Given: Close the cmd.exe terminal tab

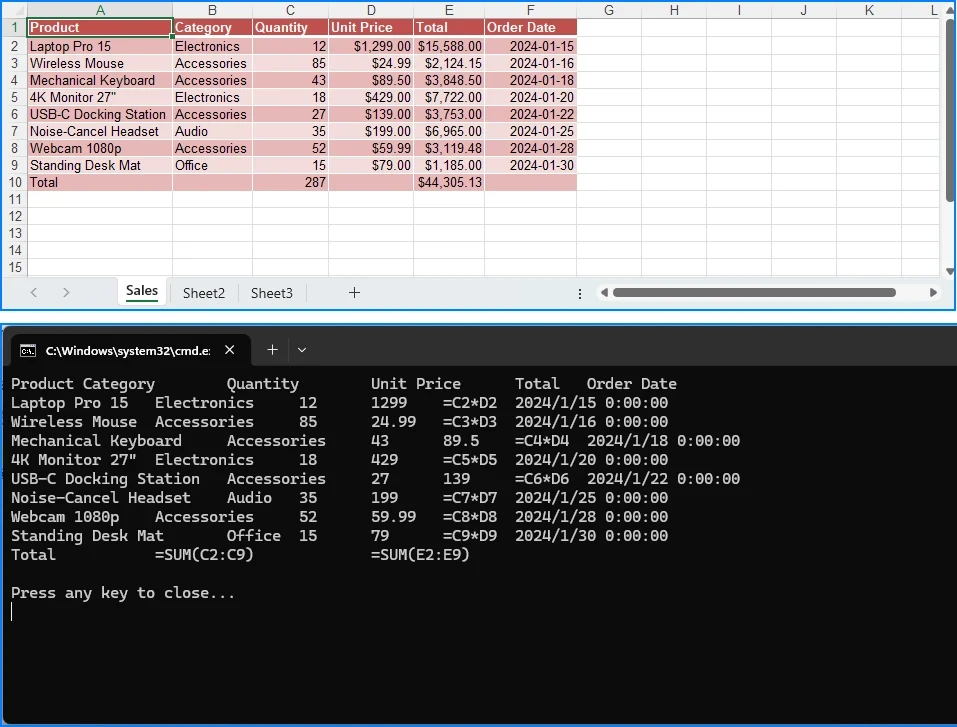Looking at the screenshot, I should (x=229, y=350).
